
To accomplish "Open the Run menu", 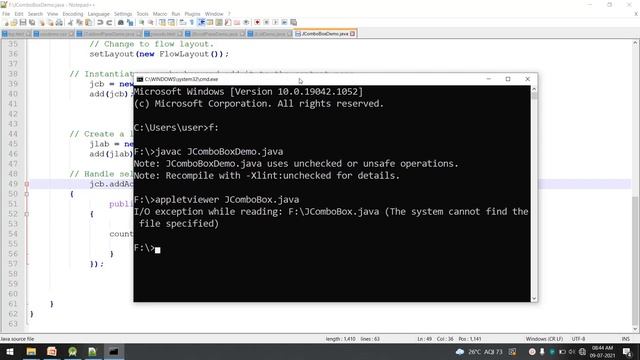I will (176, 14).
